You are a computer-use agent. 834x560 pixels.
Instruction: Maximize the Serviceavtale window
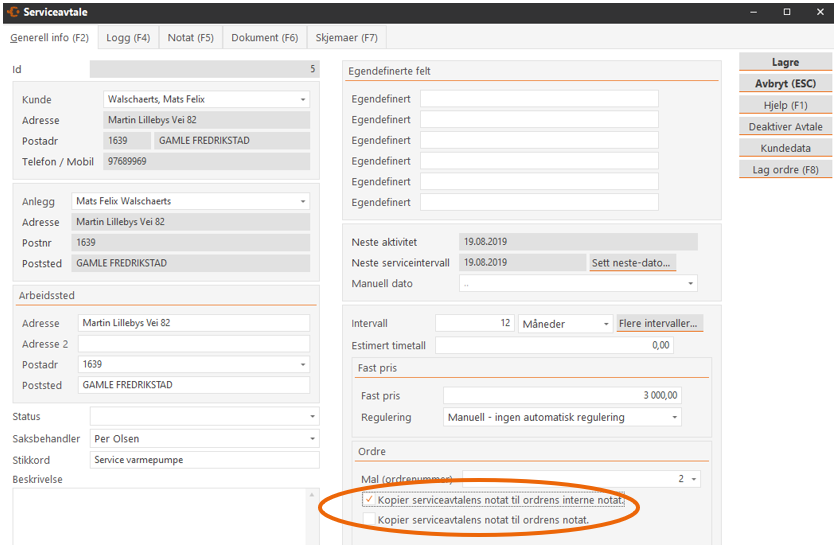click(787, 12)
